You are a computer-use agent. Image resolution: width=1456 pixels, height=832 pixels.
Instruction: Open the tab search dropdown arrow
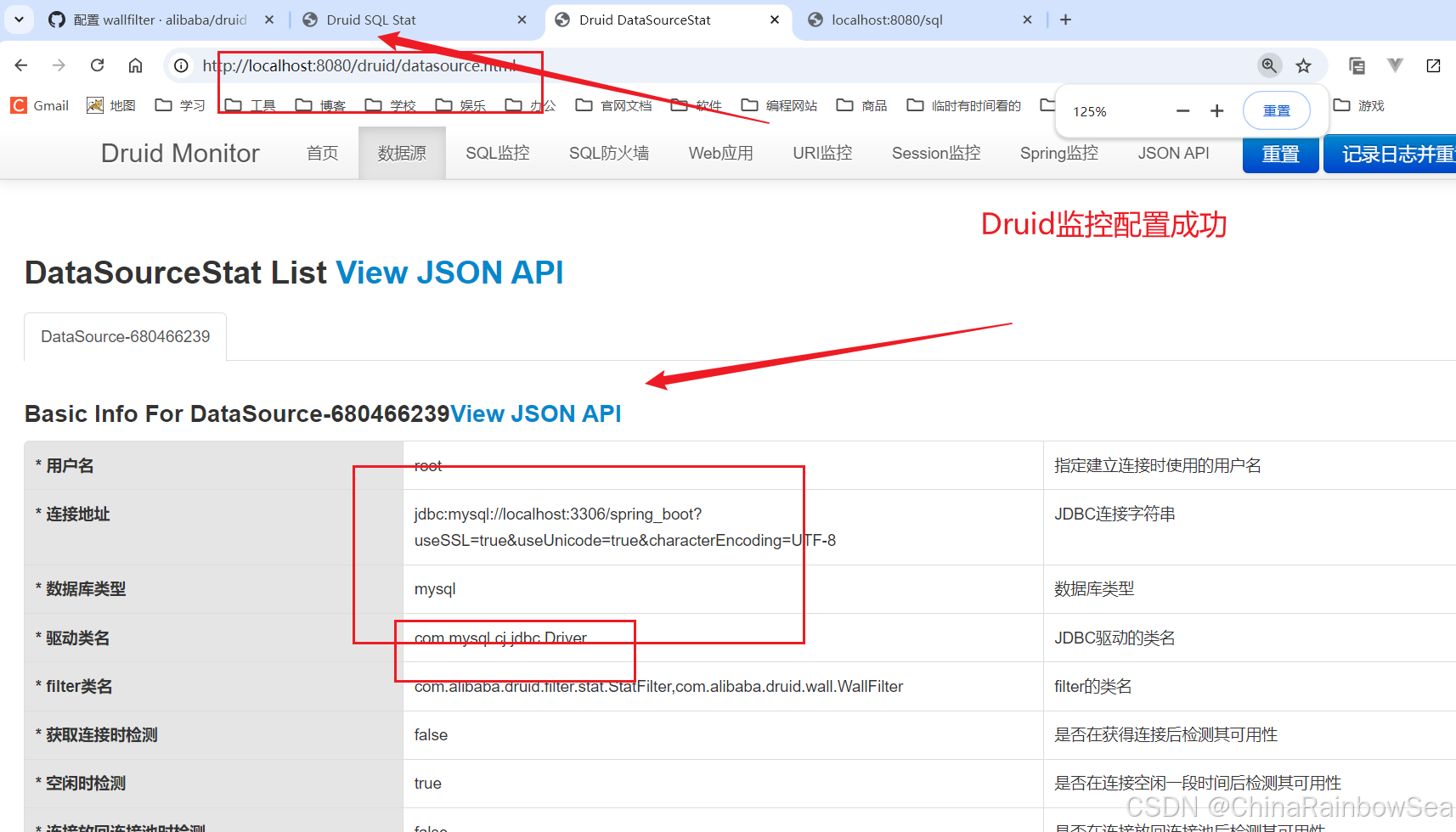click(19, 19)
